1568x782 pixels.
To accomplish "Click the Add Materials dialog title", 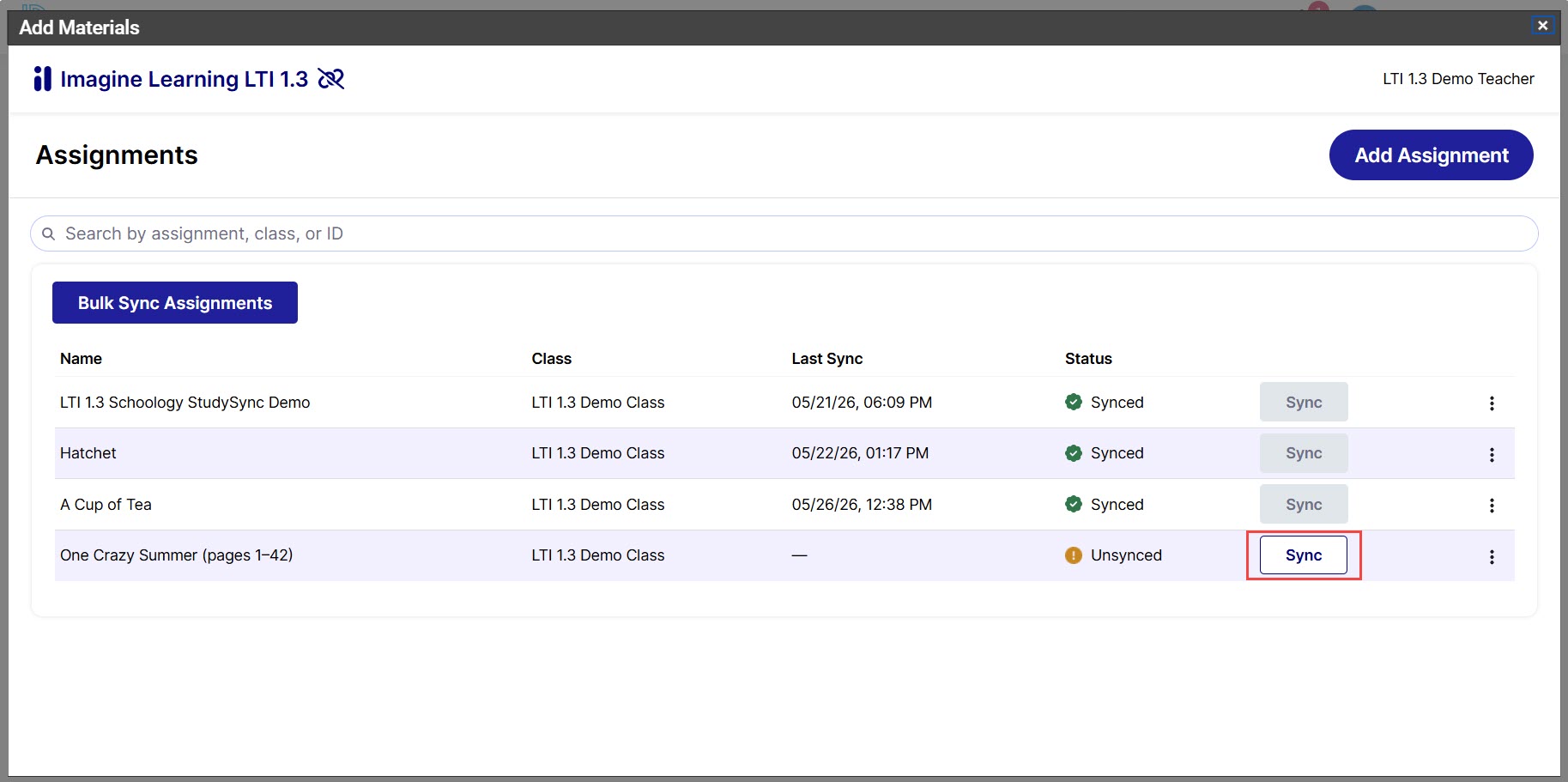I will [79, 27].
